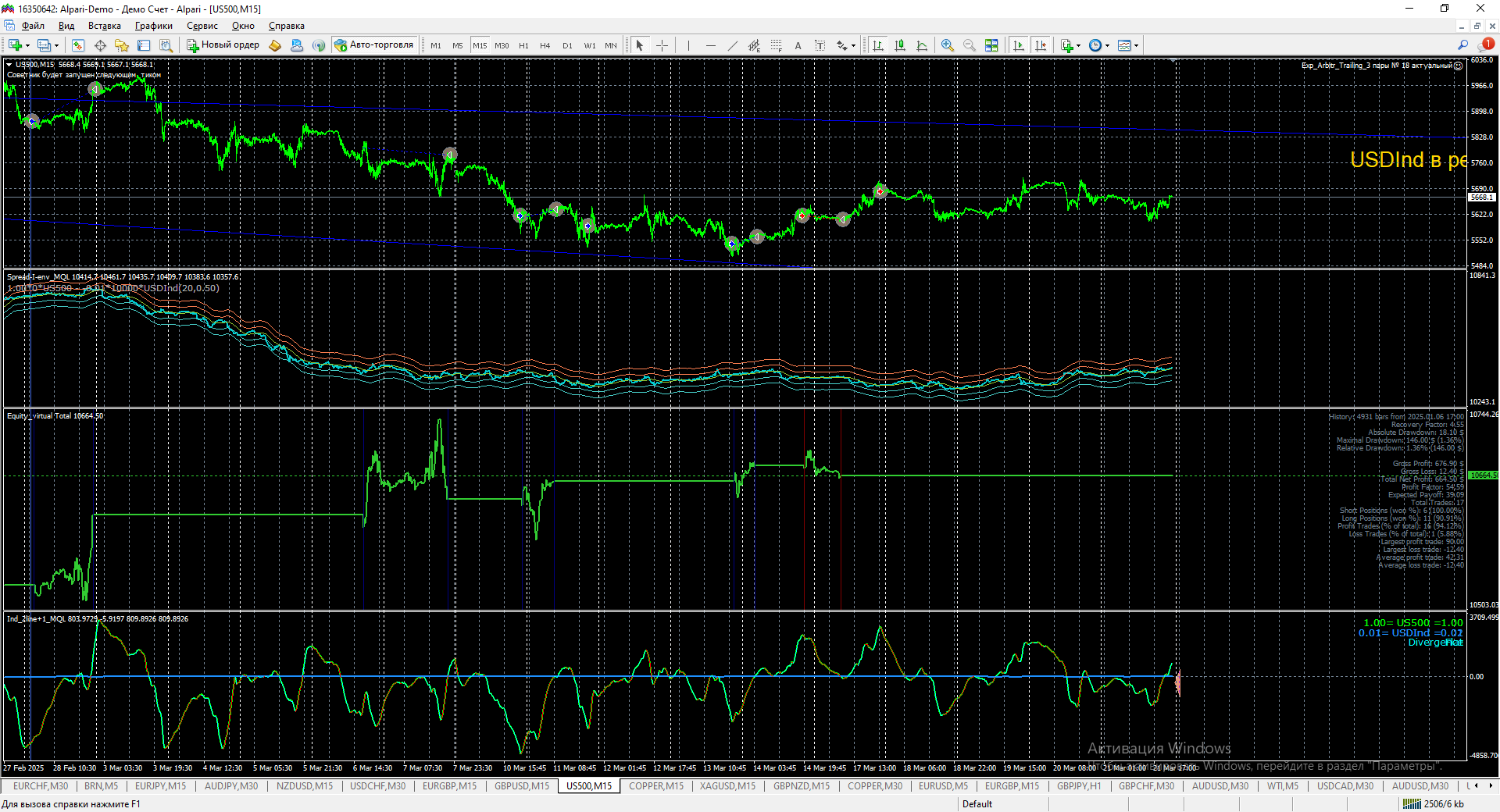Open the Сервис menu
This screenshot has height=812, width=1500.
click(x=202, y=26)
